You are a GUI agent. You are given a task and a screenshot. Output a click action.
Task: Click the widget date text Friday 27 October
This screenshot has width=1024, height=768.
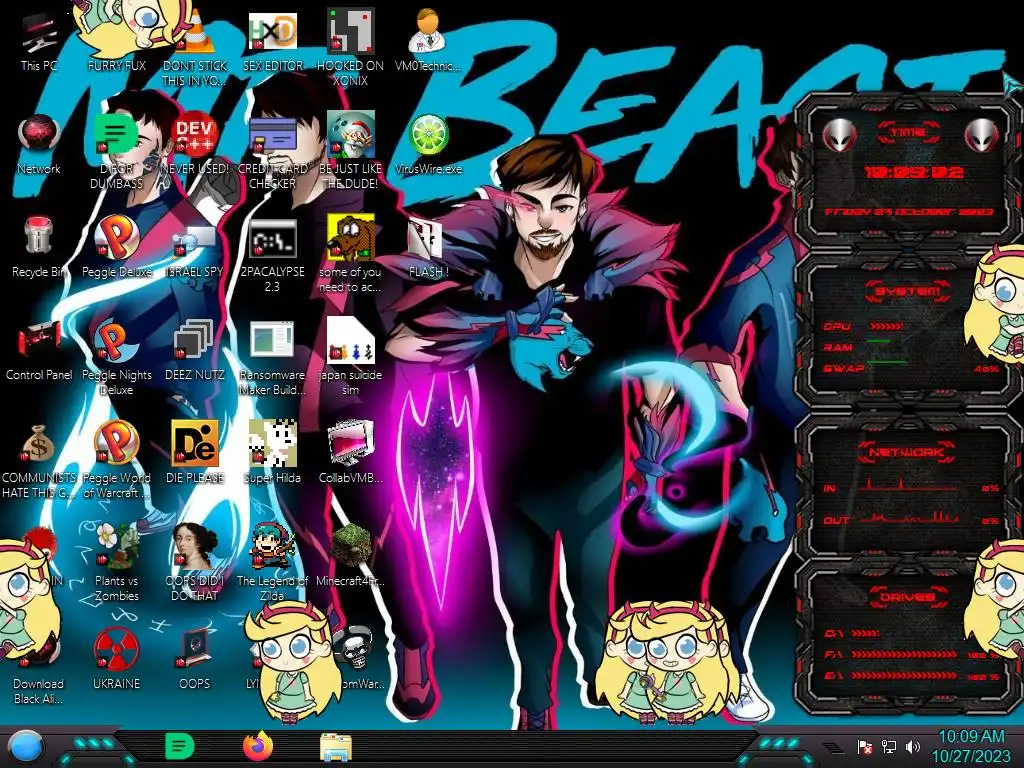click(909, 212)
